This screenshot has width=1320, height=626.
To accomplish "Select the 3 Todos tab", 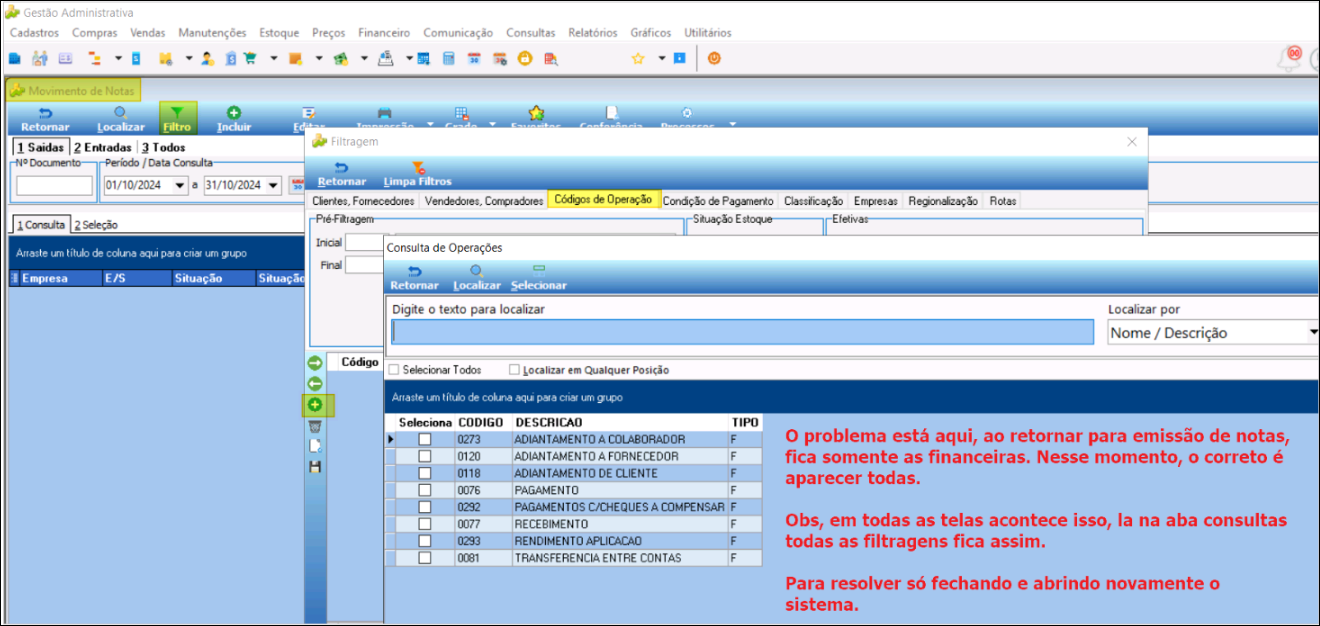I will 163,148.
